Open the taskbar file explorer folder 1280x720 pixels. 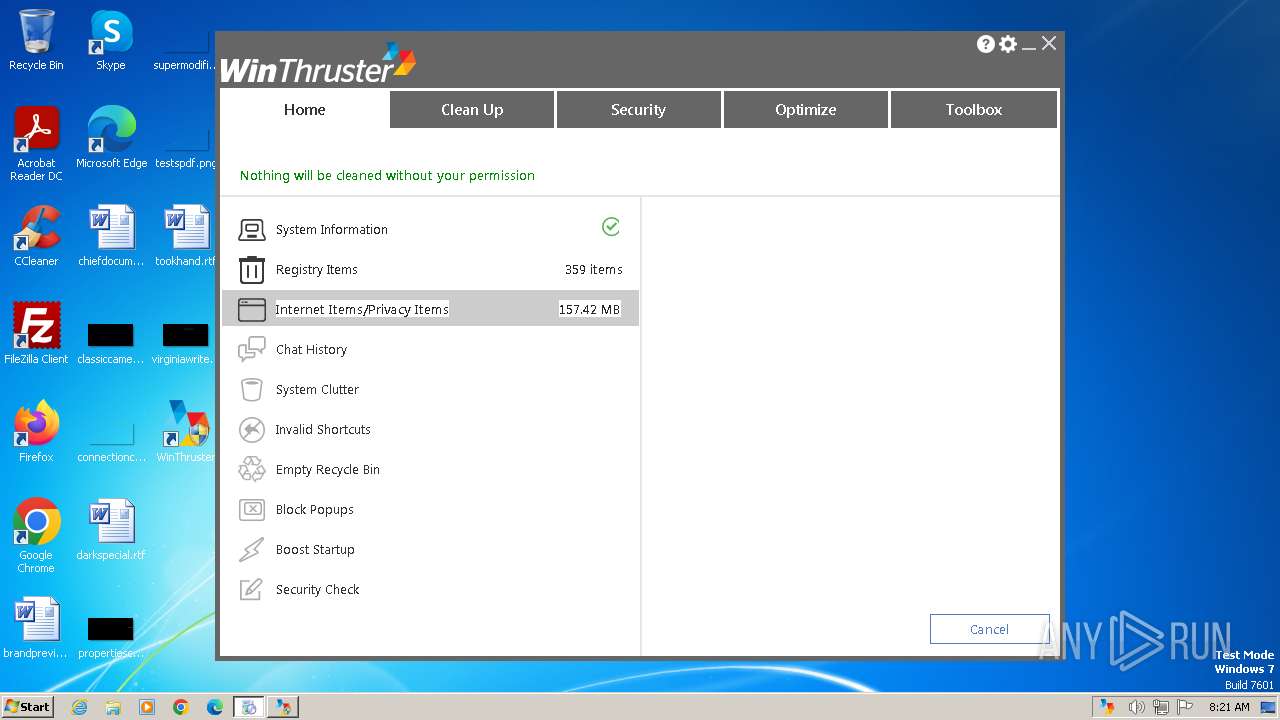tap(113, 707)
